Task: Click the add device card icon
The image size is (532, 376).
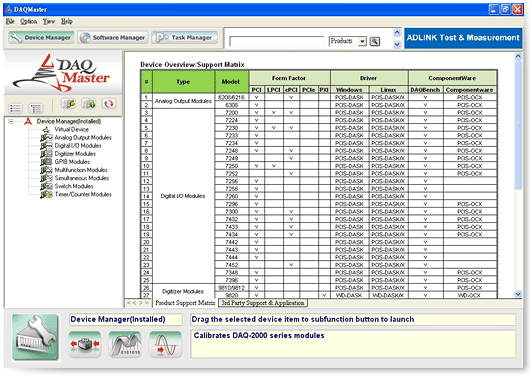Action: tap(68, 104)
